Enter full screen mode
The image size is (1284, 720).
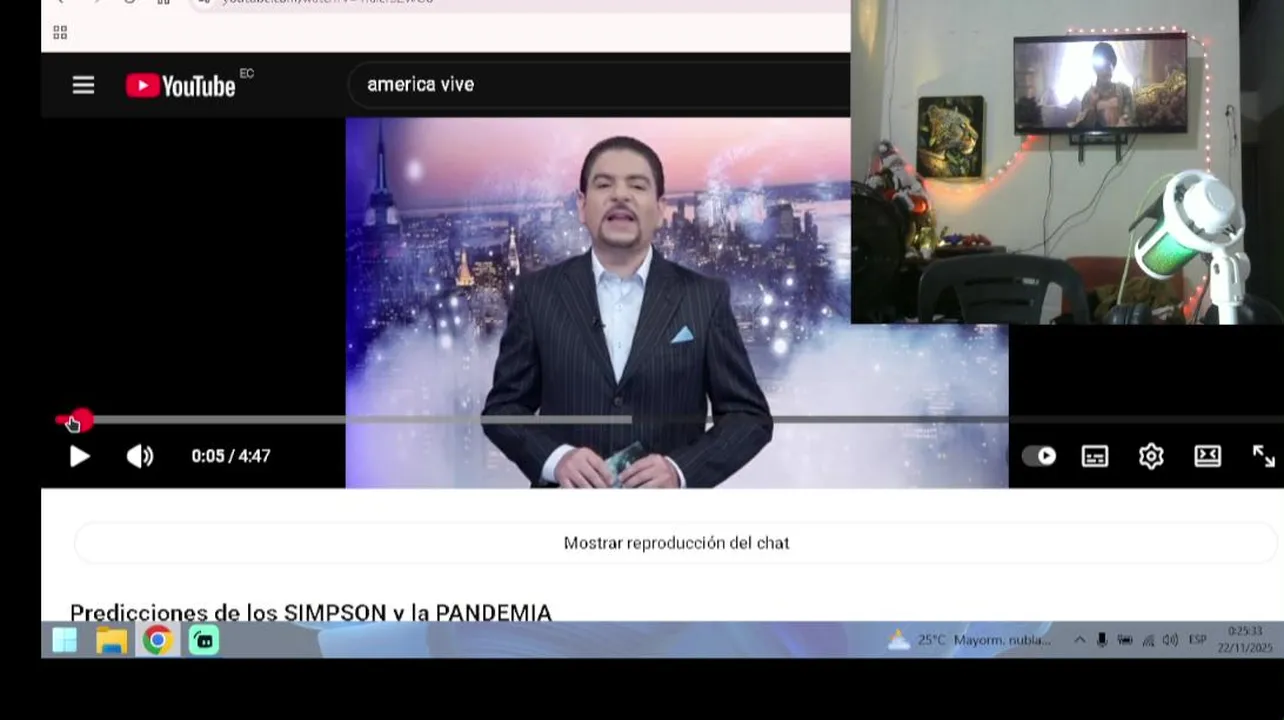1263,456
